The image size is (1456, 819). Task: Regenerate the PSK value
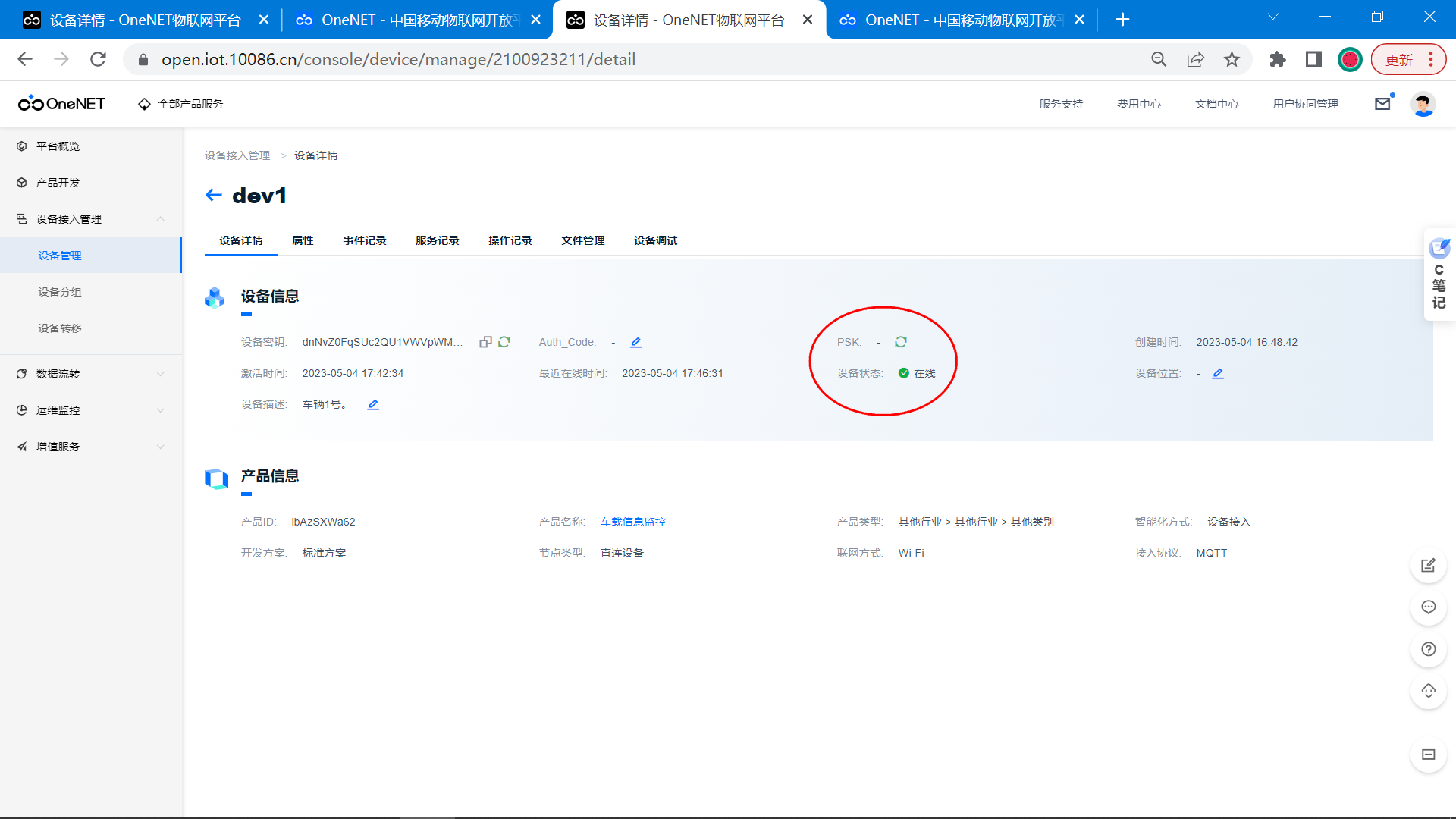click(901, 342)
